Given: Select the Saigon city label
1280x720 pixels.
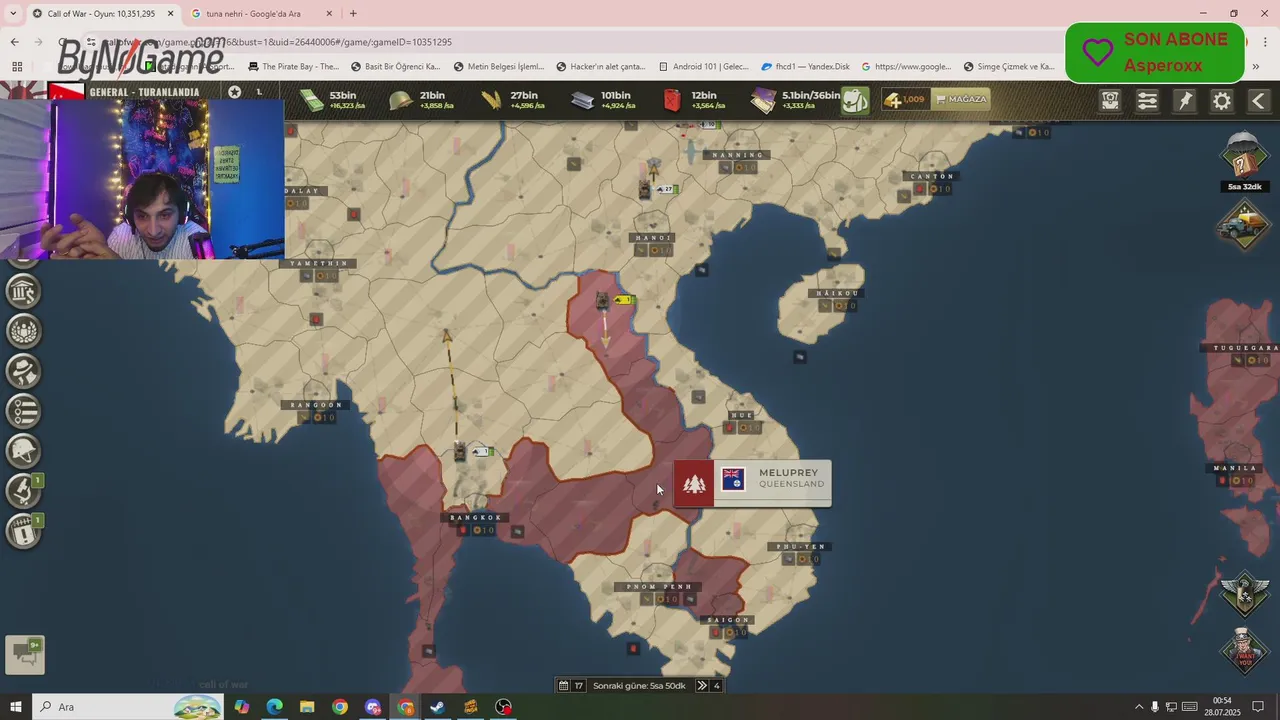Looking at the screenshot, I should (728, 621).
